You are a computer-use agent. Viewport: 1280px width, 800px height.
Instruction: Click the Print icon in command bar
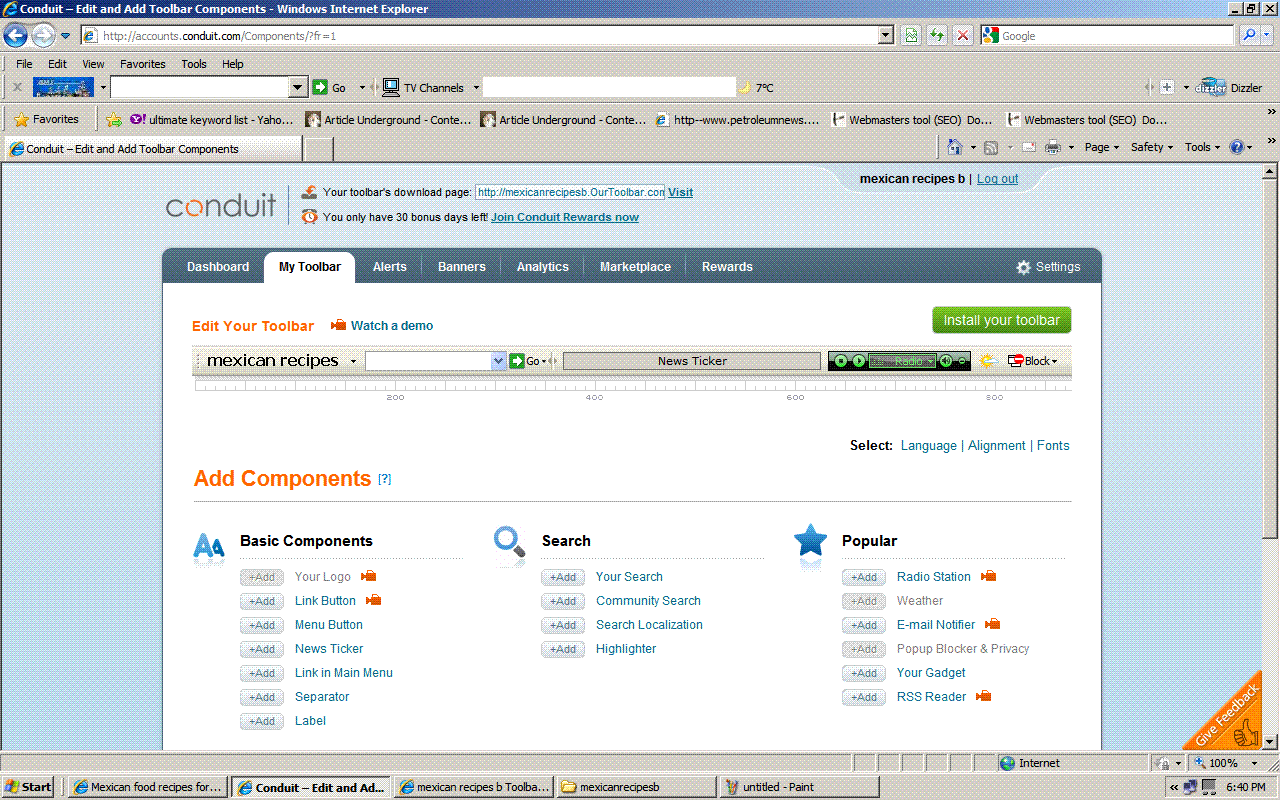[x=1053, y=147]
